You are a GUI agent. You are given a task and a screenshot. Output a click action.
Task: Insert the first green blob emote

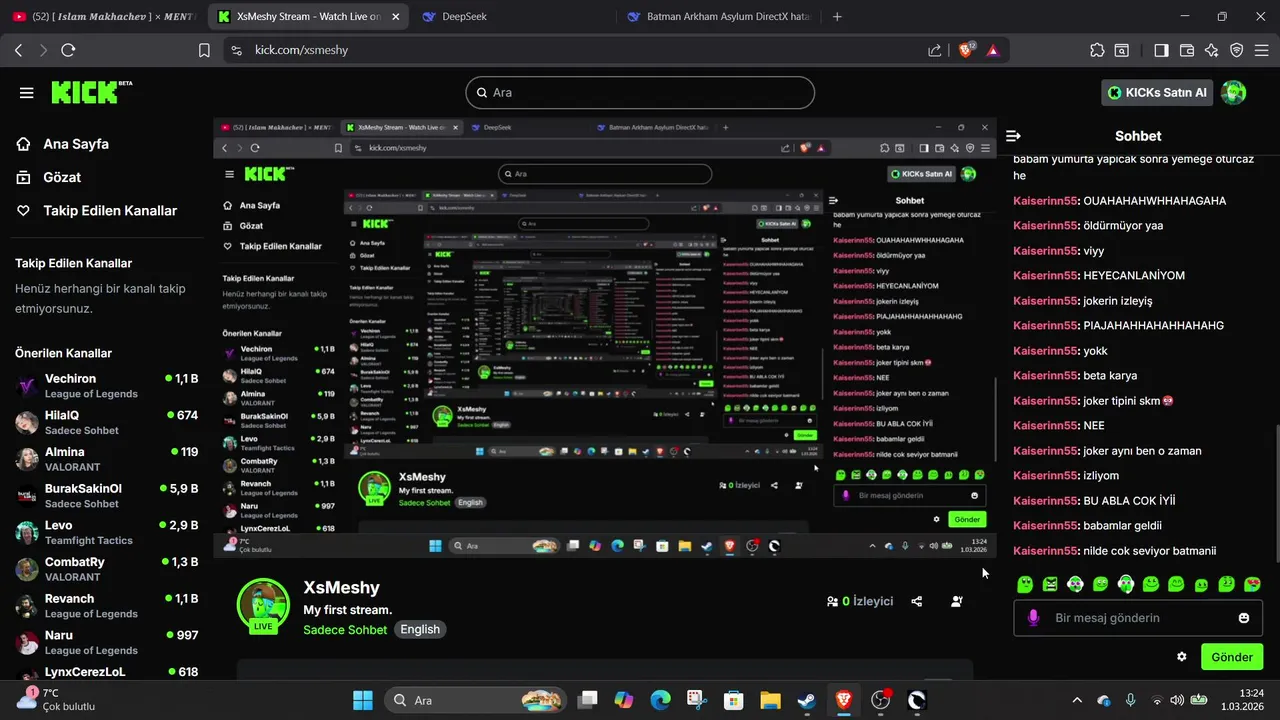(1025, 584)
